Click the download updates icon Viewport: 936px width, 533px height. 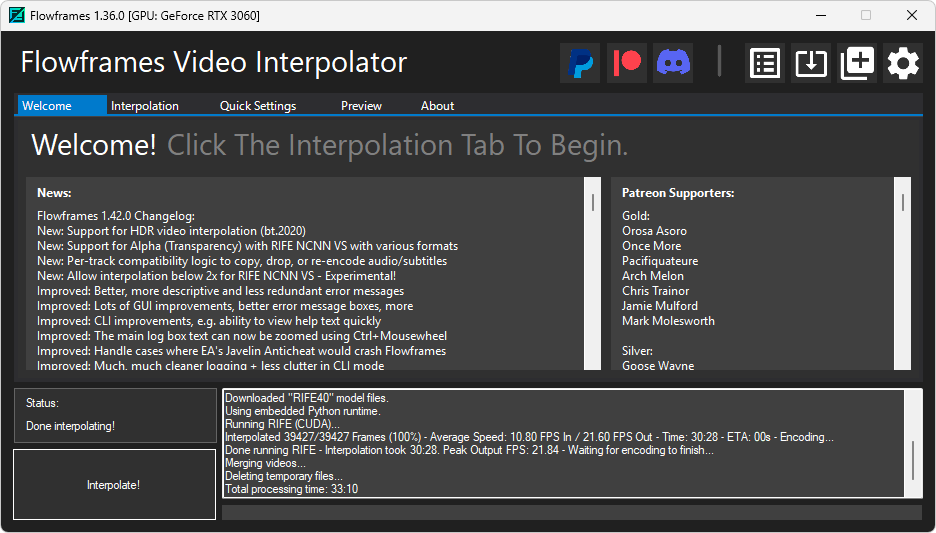tap(811, 63)
